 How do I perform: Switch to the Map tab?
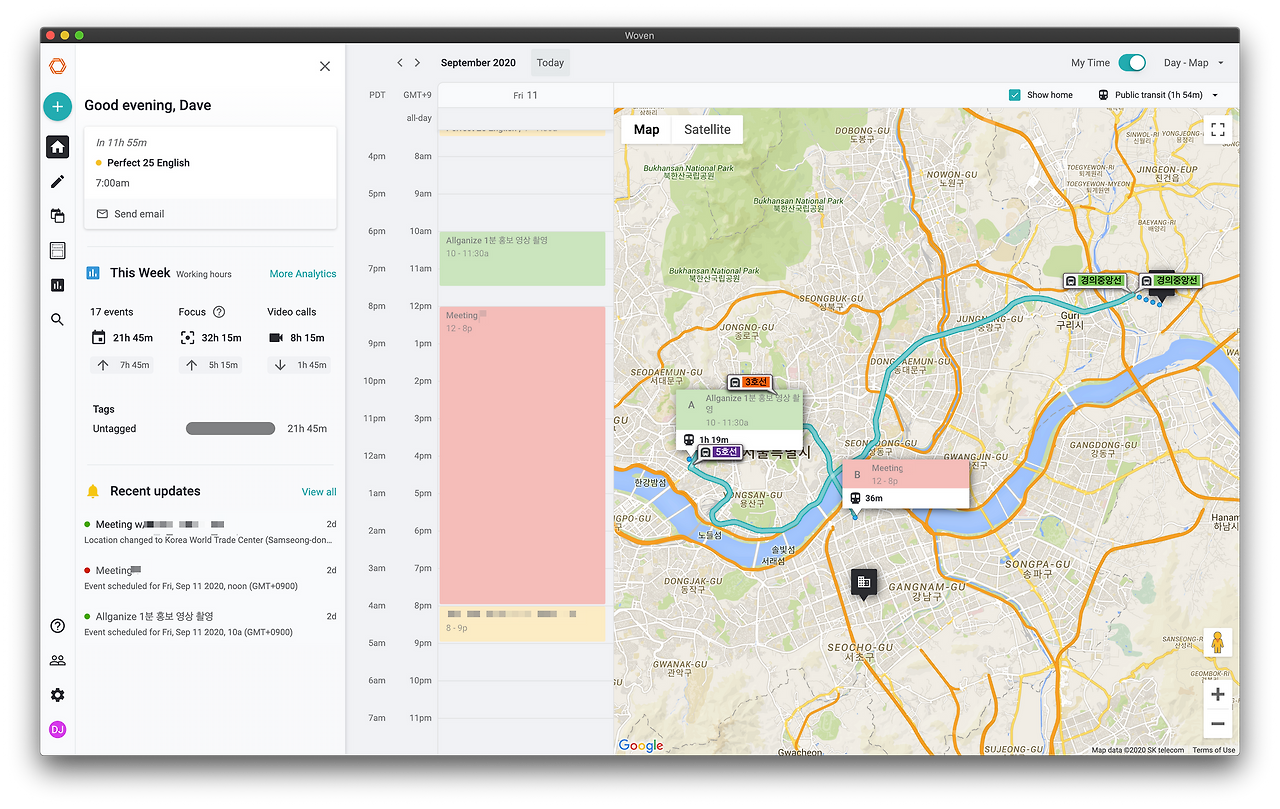[x=647, y=130]
